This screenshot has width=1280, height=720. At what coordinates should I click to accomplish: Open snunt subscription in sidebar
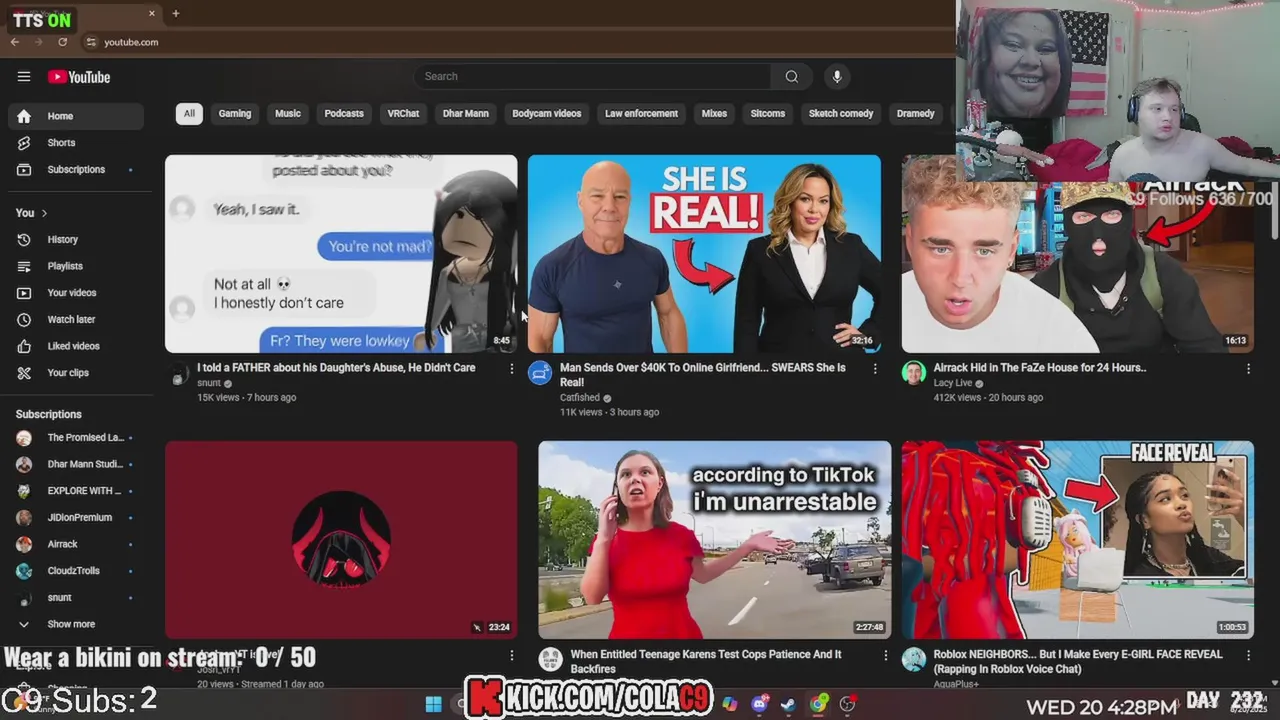[76, 598]
